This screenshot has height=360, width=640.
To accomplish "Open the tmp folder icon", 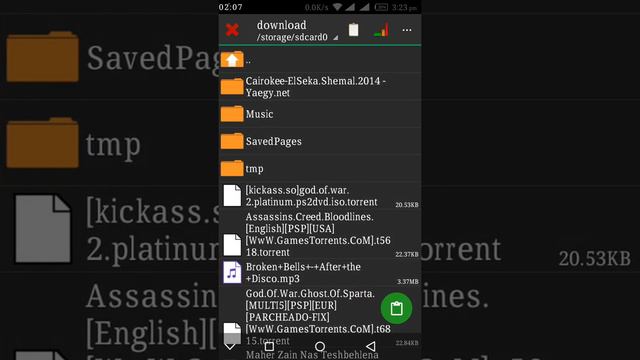I will 232,168.
